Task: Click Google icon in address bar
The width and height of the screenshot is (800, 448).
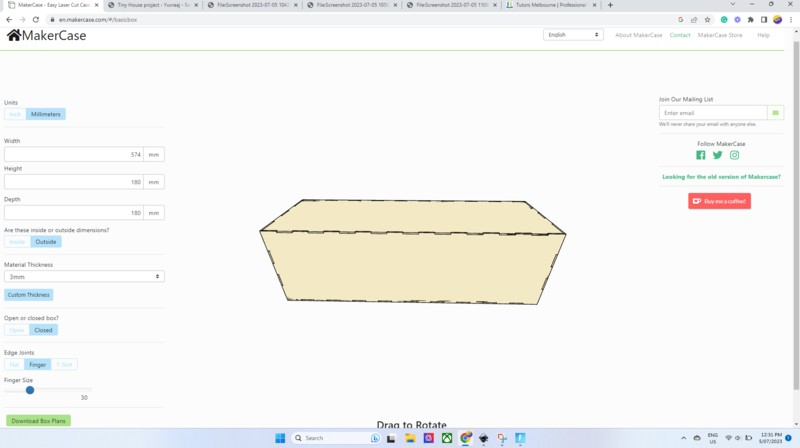Action: pyautogui.click(x=681, y=19)
